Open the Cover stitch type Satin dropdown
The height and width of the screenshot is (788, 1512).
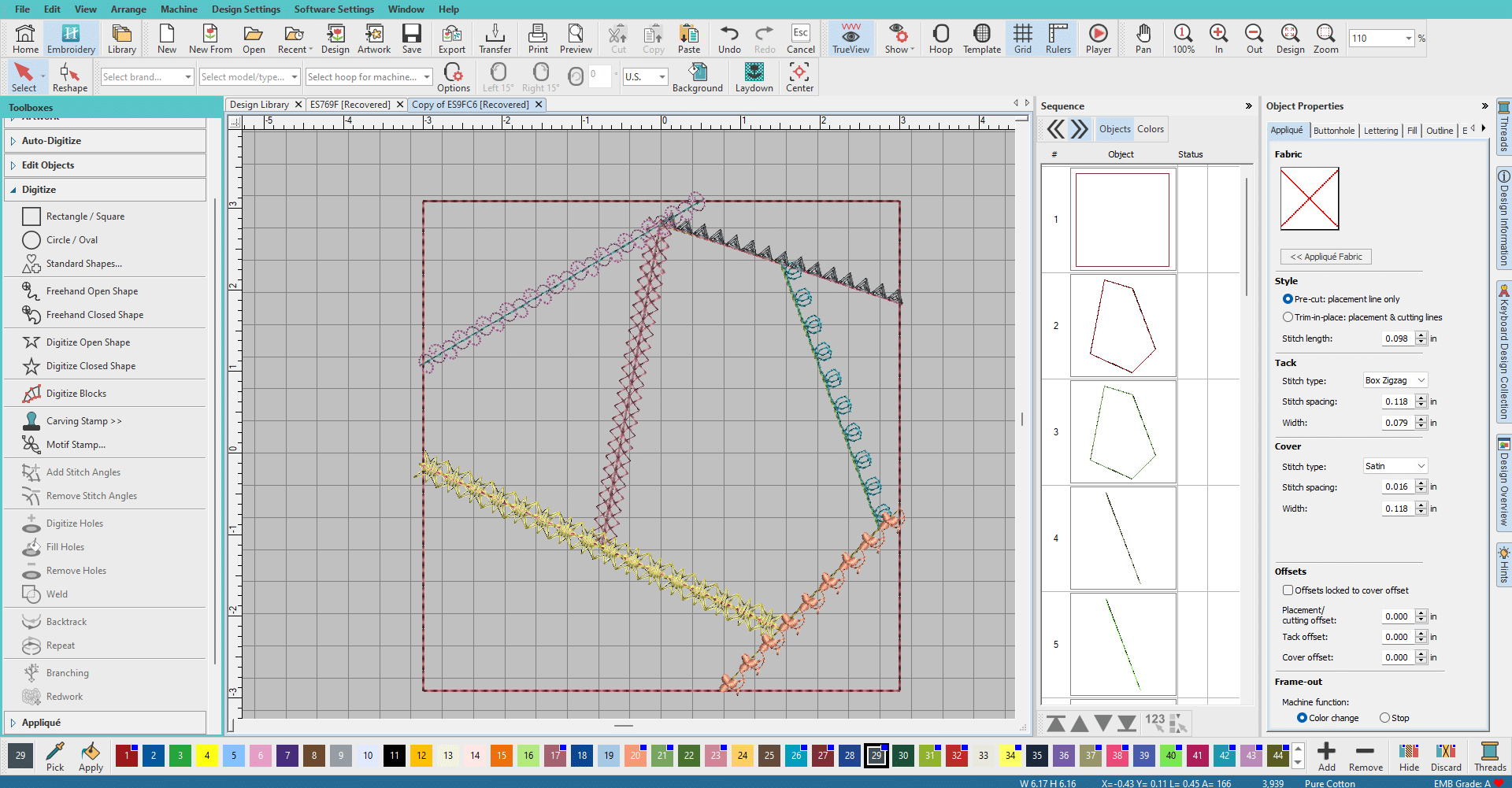[x=1395, y=466]
